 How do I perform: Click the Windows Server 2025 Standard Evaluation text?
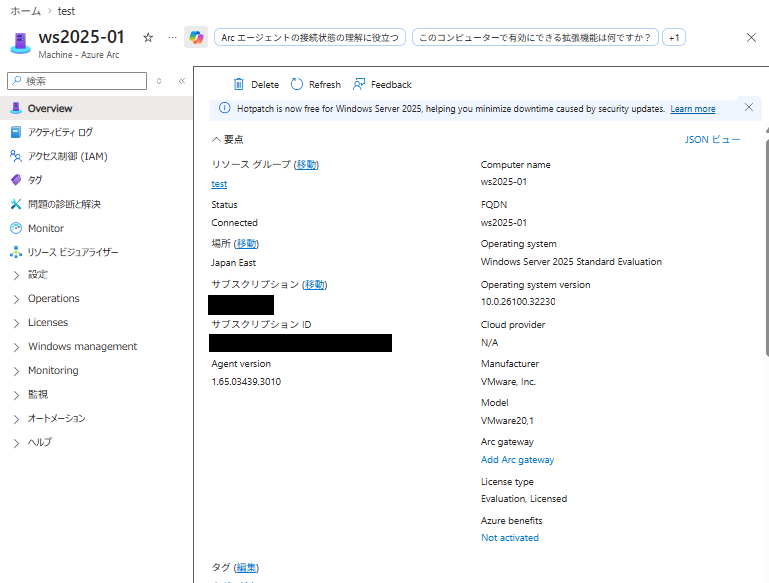tap(571, 262)
